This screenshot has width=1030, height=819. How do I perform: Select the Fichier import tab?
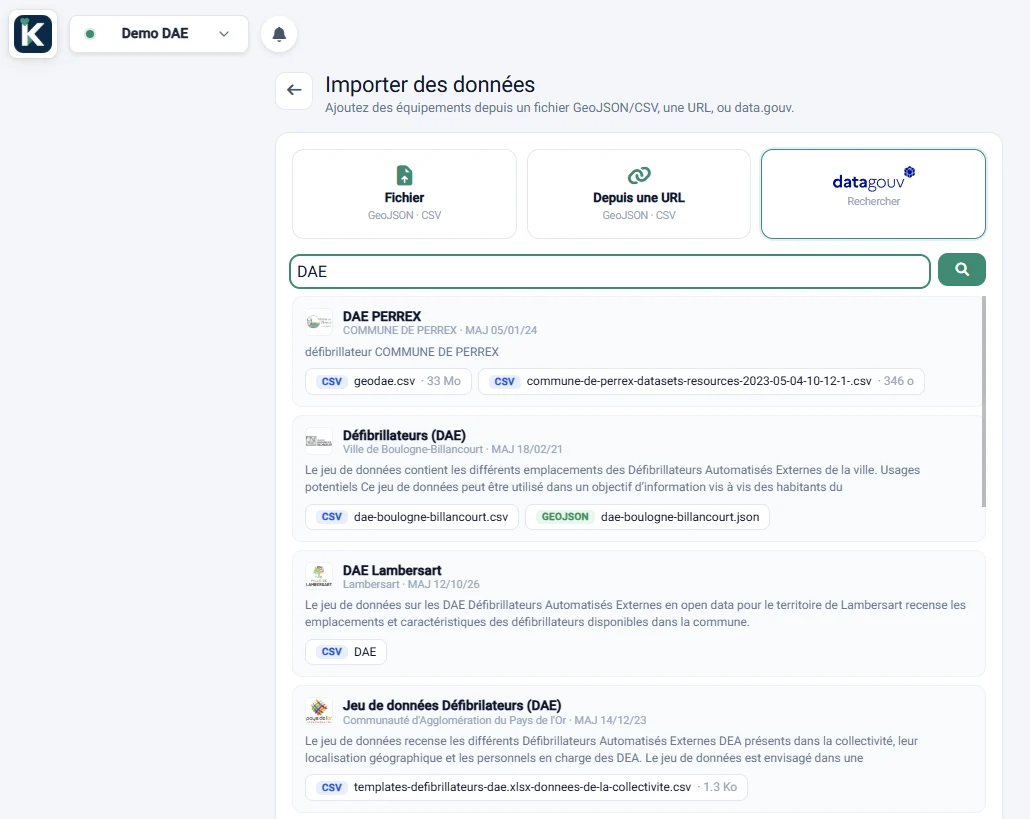click(x=404, y=194)
